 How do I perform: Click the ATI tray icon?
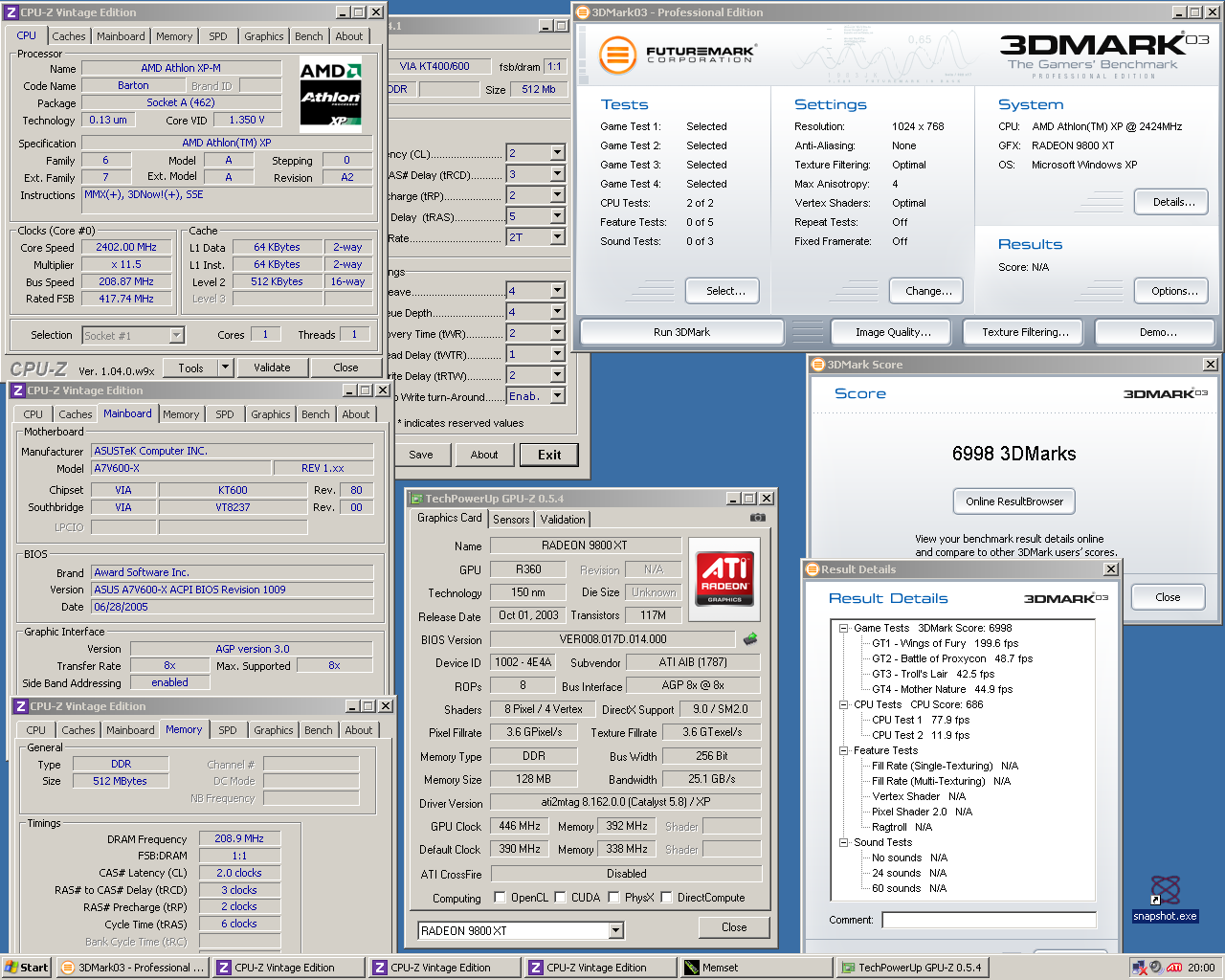pyautogui.click(x=1174, y=968)
